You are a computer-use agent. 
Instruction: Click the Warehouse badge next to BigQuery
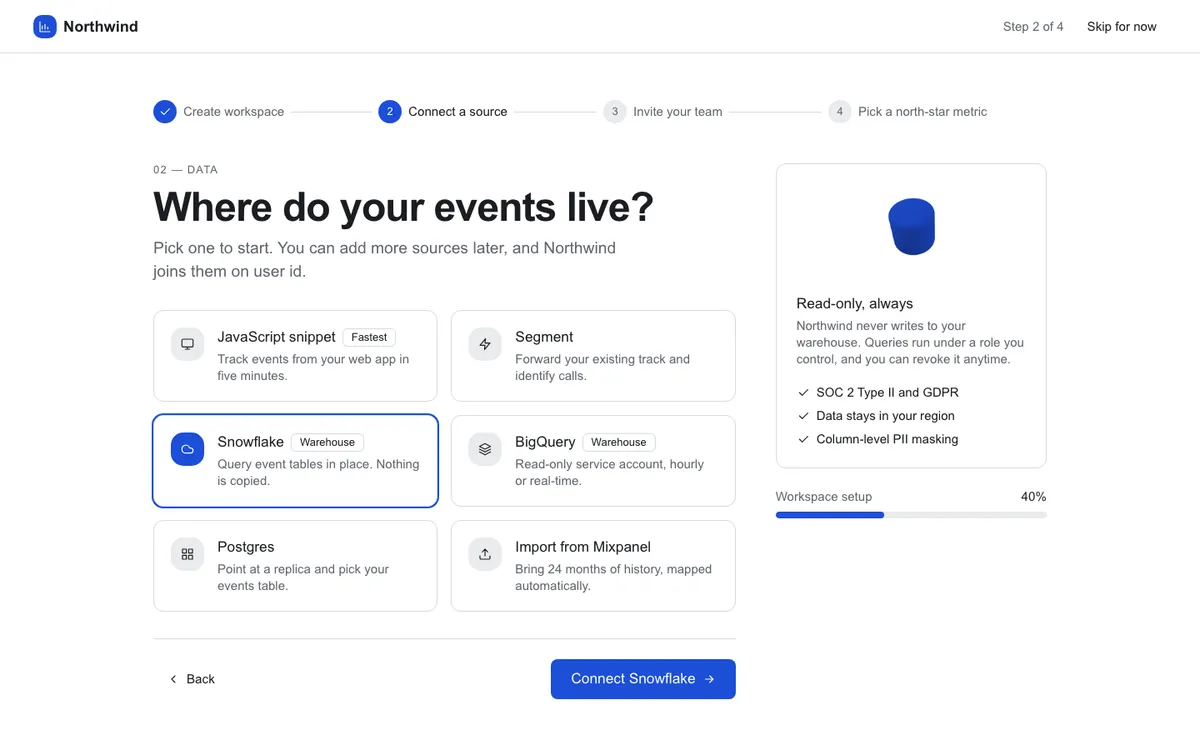619,442
